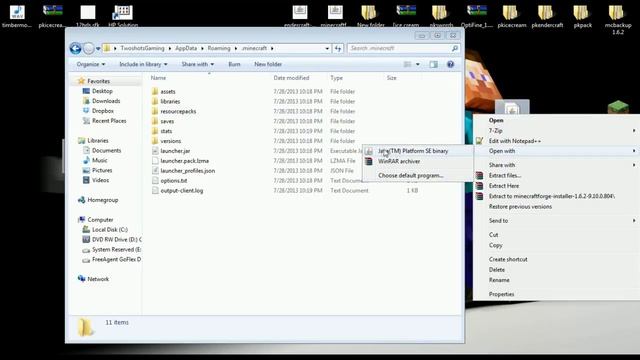Select Pictures library
The width and height of the screenshot is (640, 360).
pos(102,170)
